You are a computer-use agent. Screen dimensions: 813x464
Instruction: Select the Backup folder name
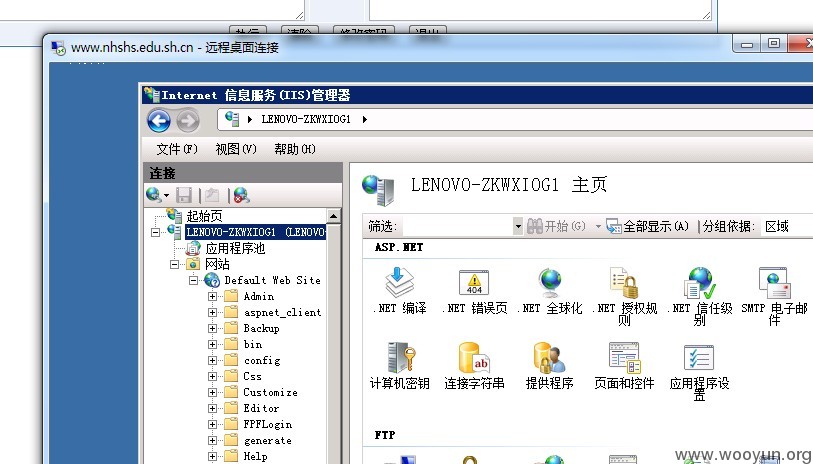point(261,329)
